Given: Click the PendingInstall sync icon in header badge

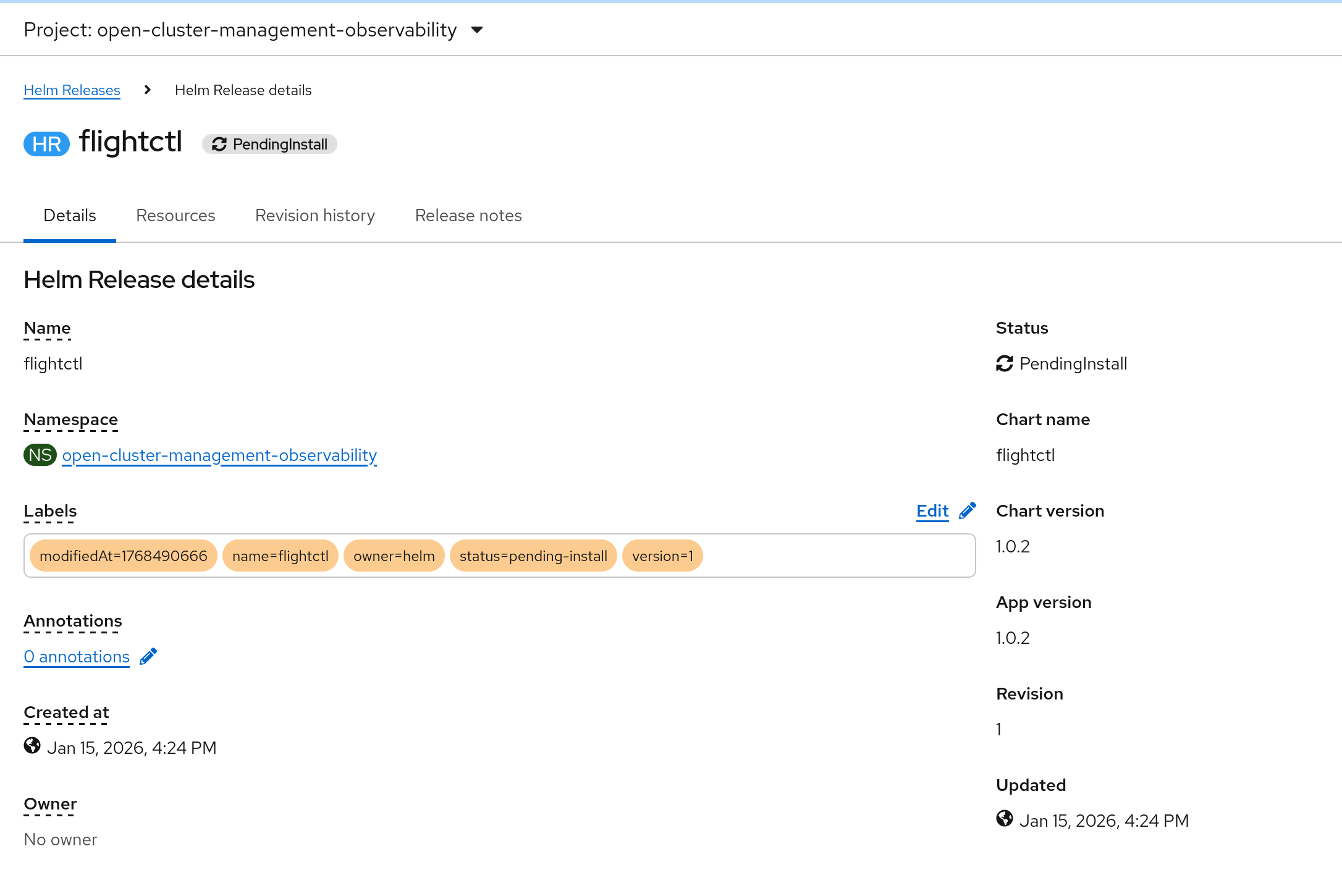Looking at the screenshot, I should [x=219, y=144].
